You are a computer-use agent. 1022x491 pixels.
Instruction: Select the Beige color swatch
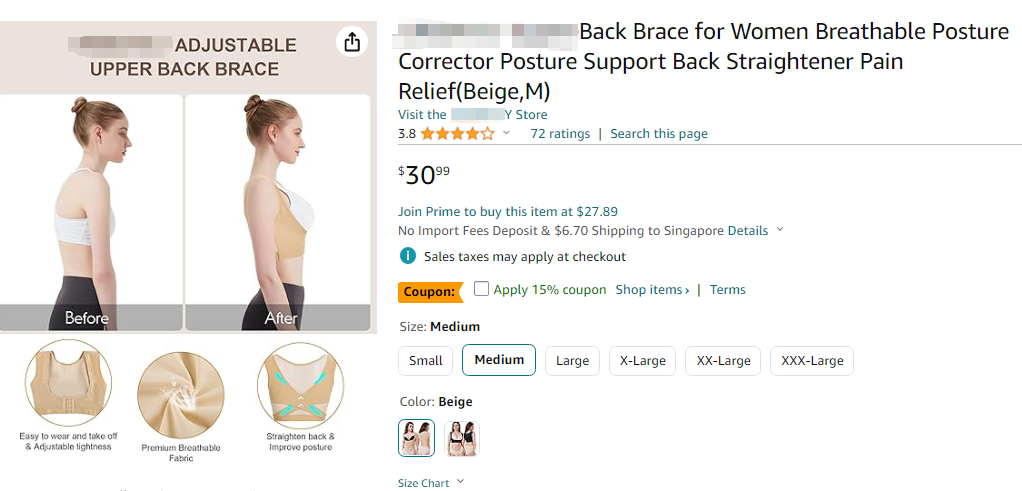point(416,438)
